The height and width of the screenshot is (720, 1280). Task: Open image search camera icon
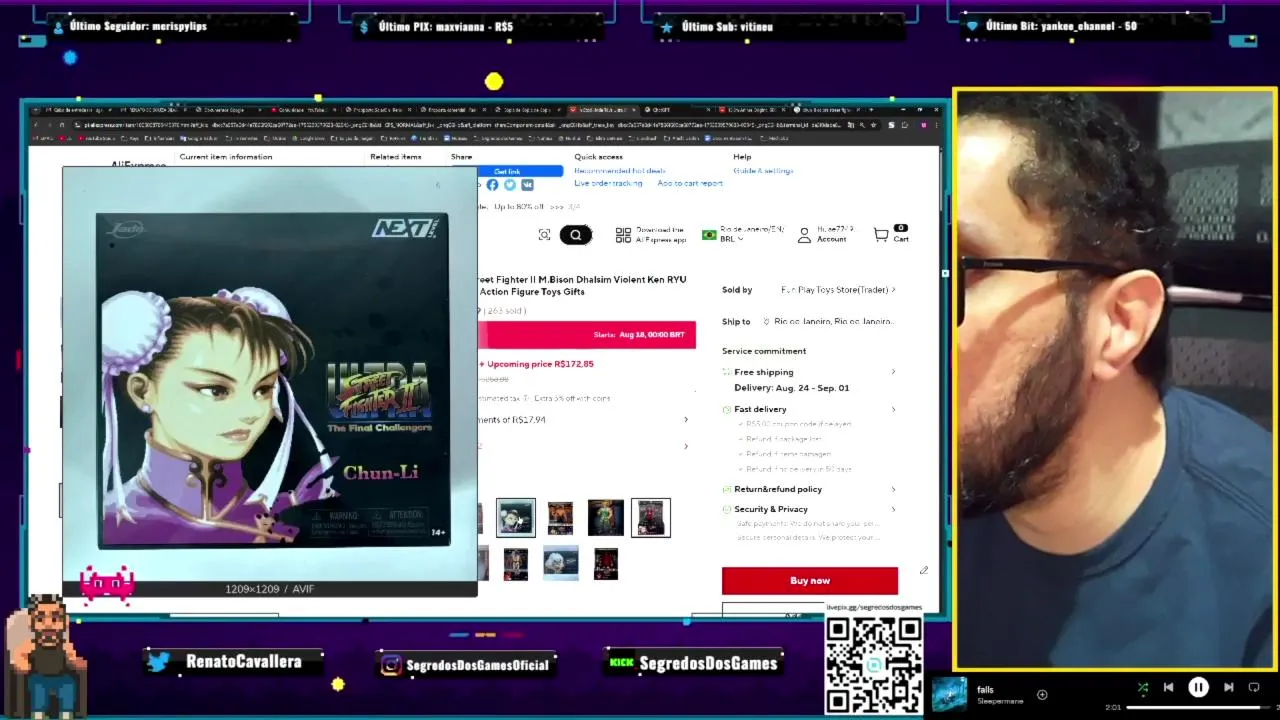[x=544, y=235]
